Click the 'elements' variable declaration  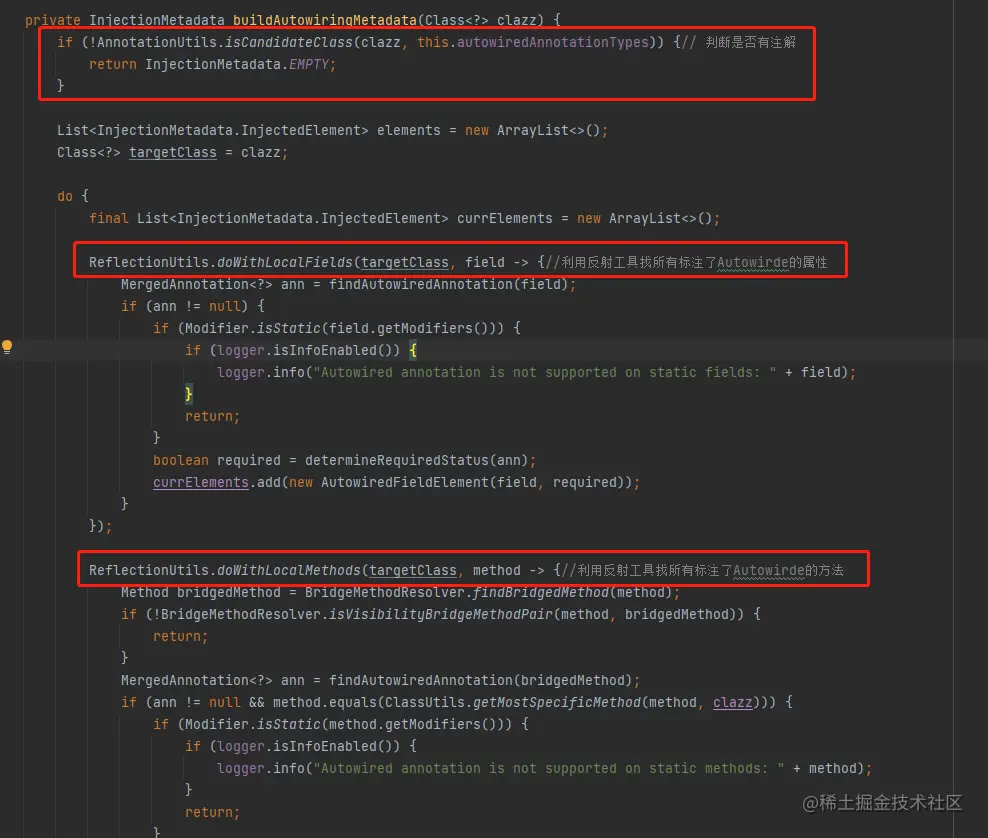[x=408, y=130]
